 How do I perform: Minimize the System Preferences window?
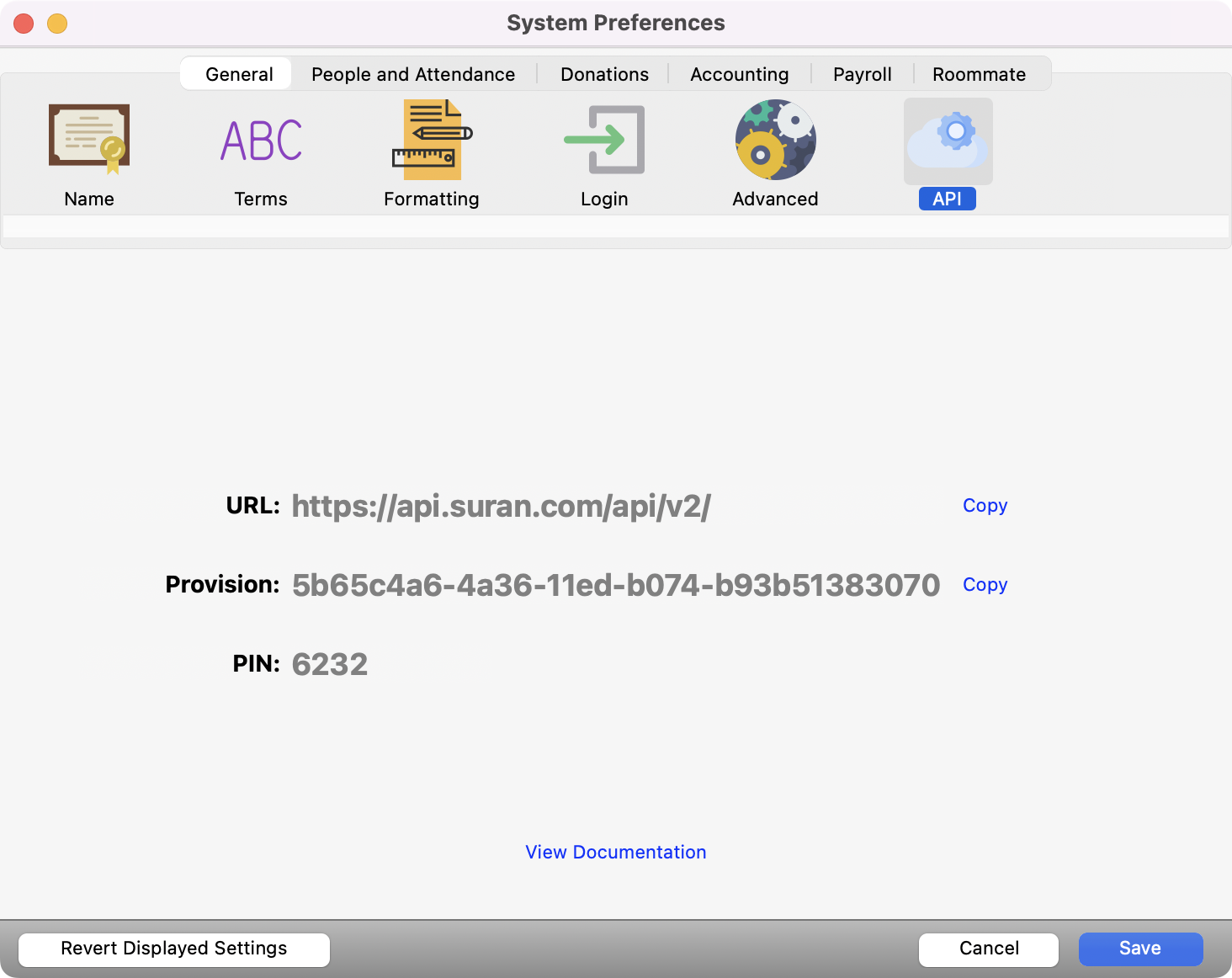point(57,24)
